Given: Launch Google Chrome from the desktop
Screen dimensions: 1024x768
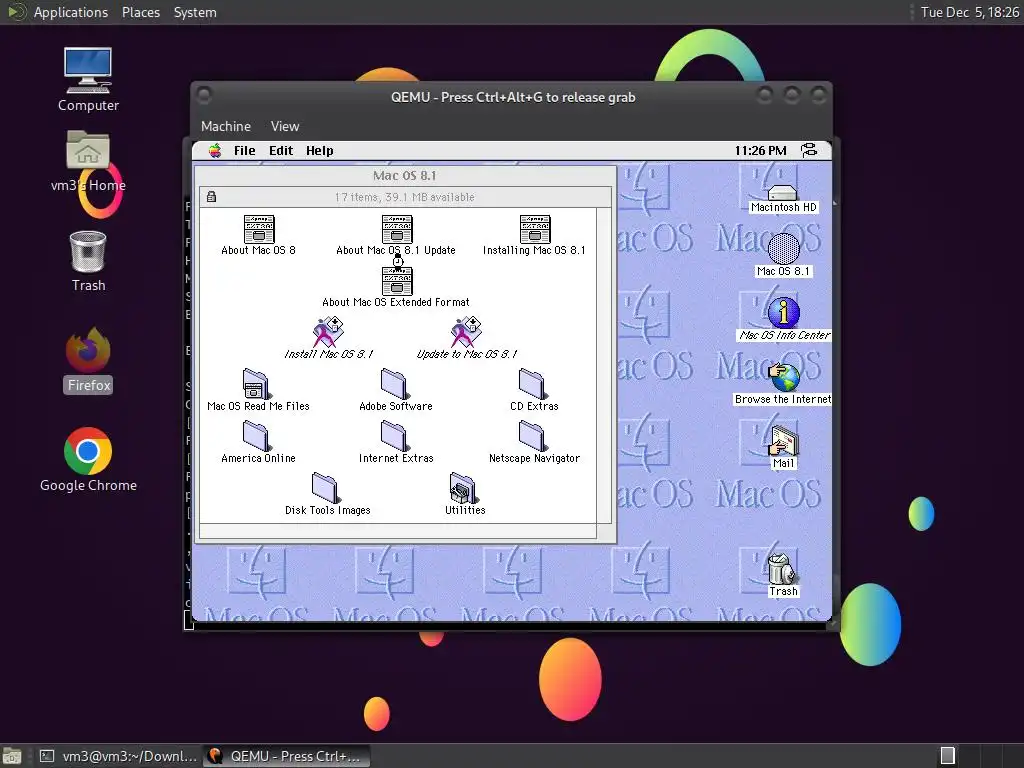Looking at the screenshot, I should [x=88, y=451].
